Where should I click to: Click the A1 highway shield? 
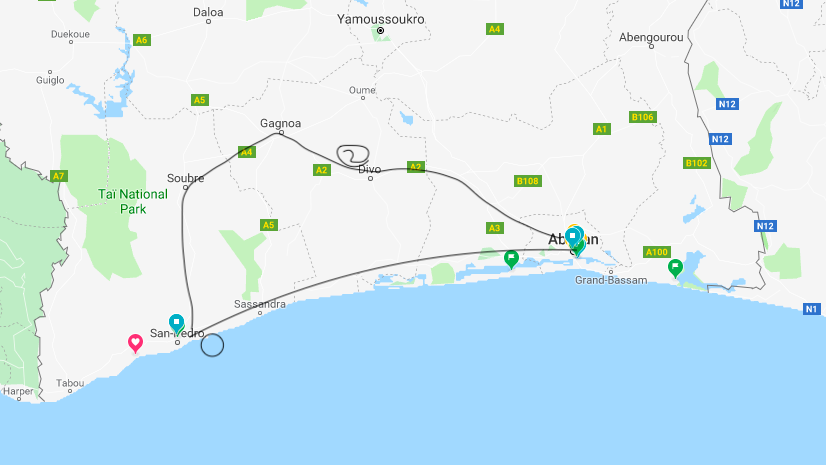pyautogui.click(x=602, y=129)
